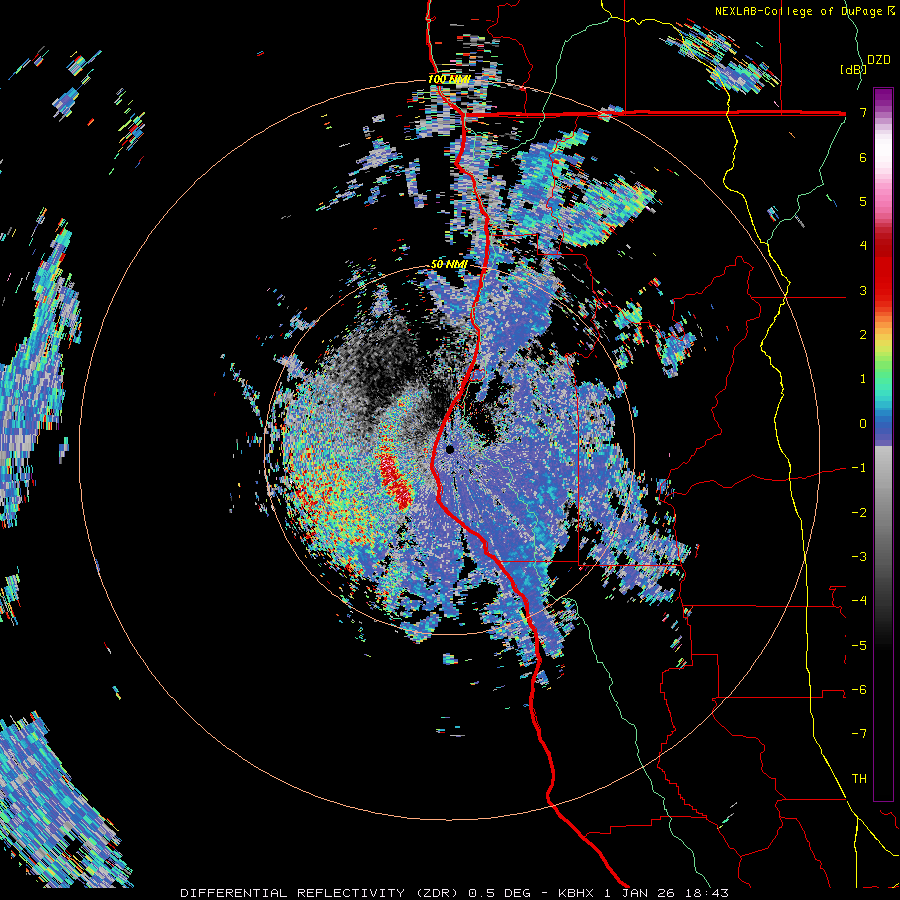Click the TH label on color scale

(x=859, y=779)
